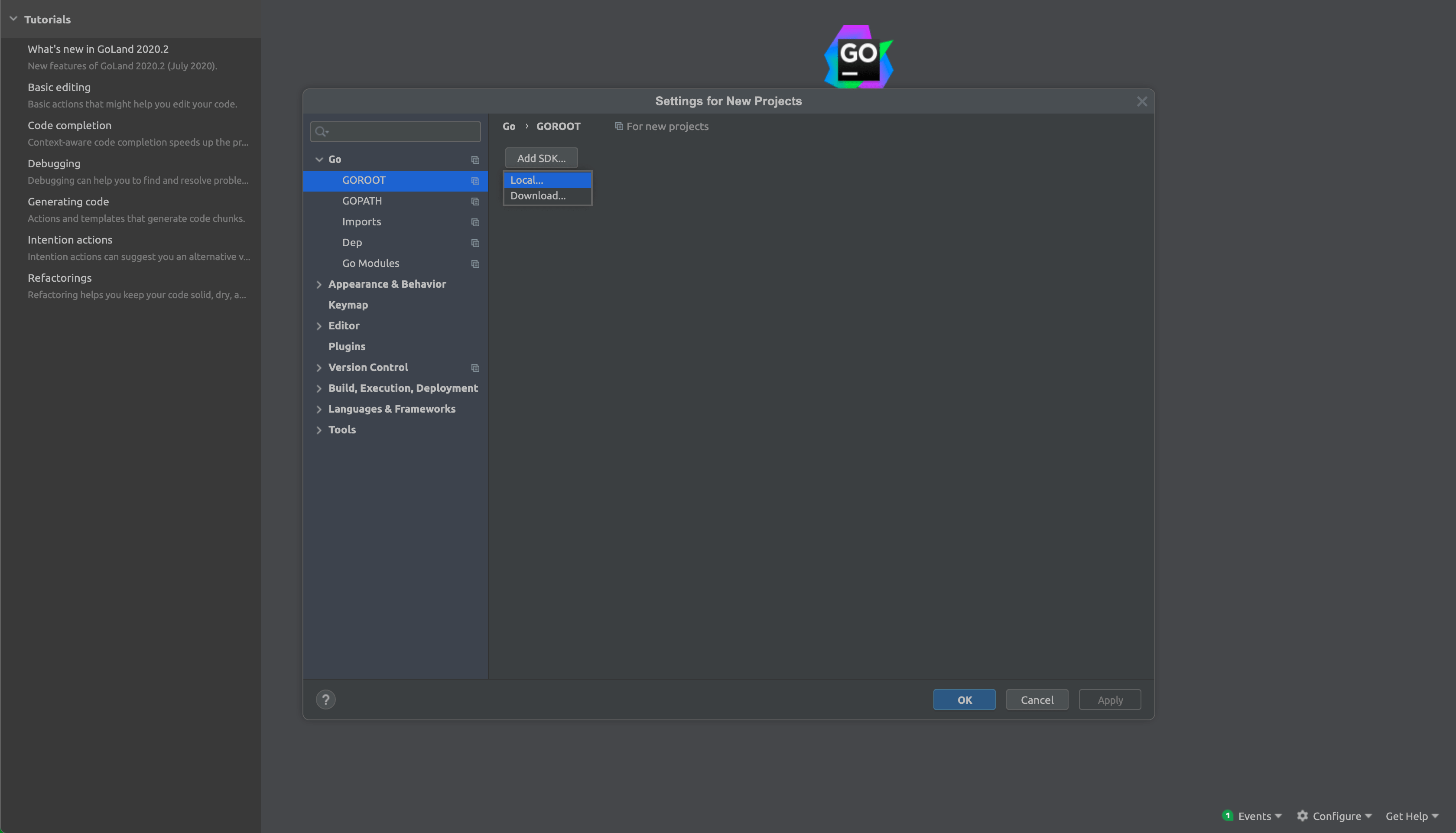Click the Cancel button
The width and height of the screenshot is (1456, 833).
coord(1037,700)
